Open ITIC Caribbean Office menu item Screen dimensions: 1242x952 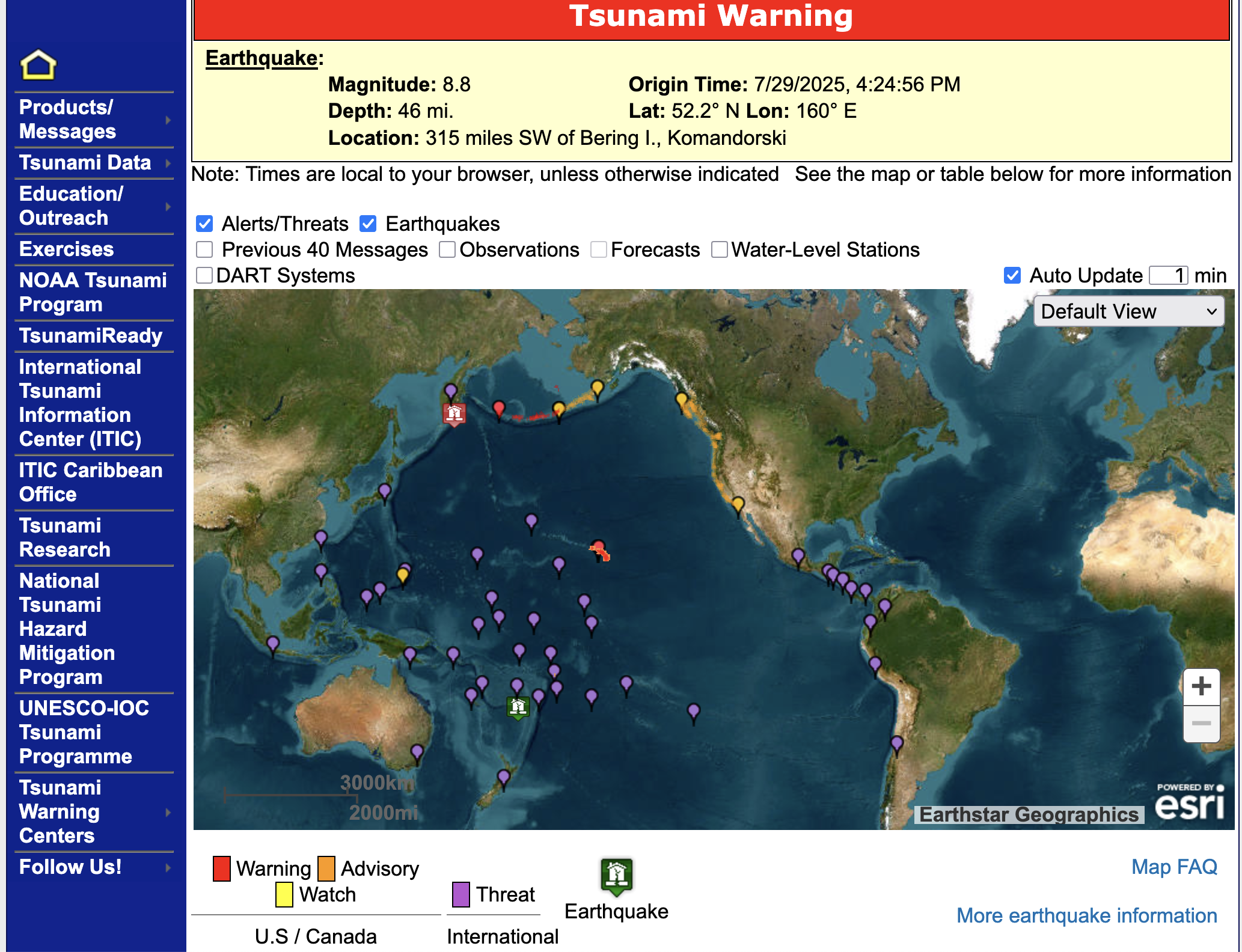91,483
